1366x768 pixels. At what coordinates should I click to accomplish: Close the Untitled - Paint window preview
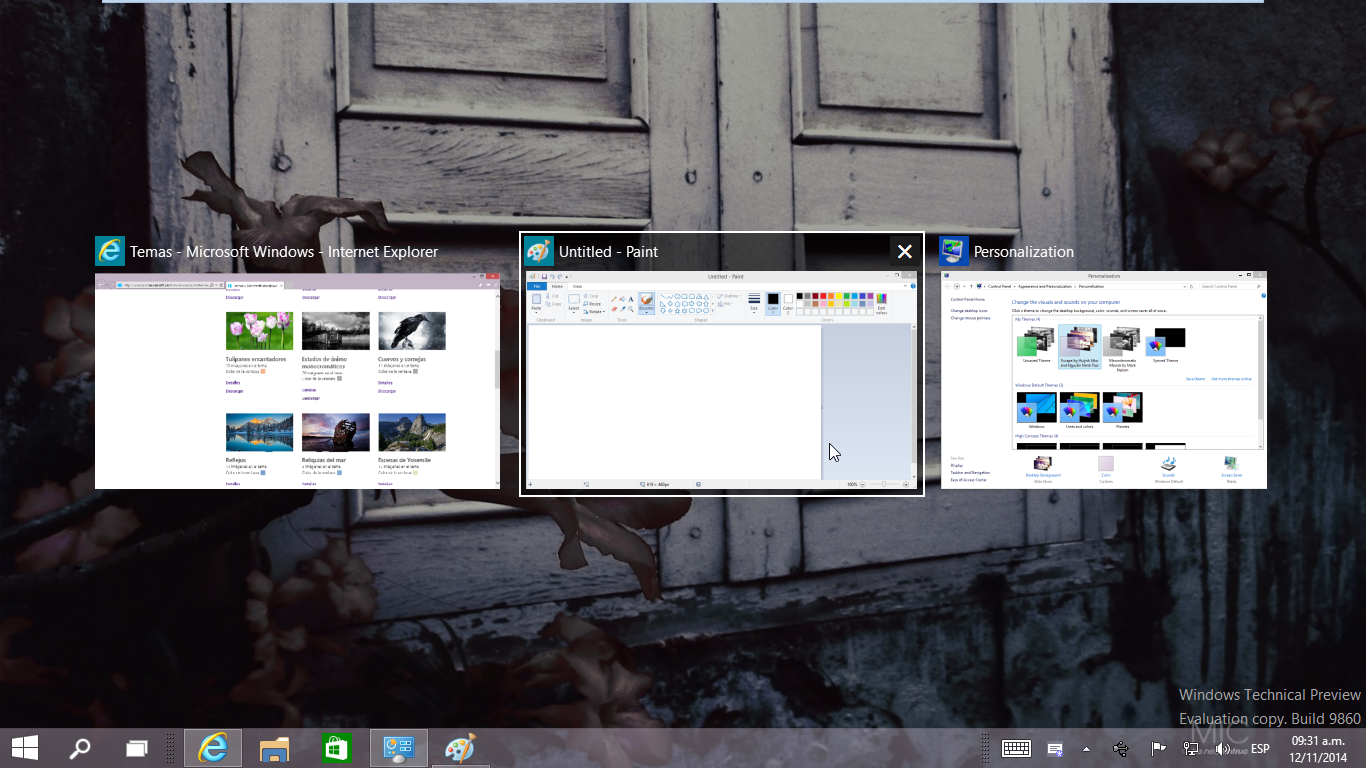(x=904, y=252)
